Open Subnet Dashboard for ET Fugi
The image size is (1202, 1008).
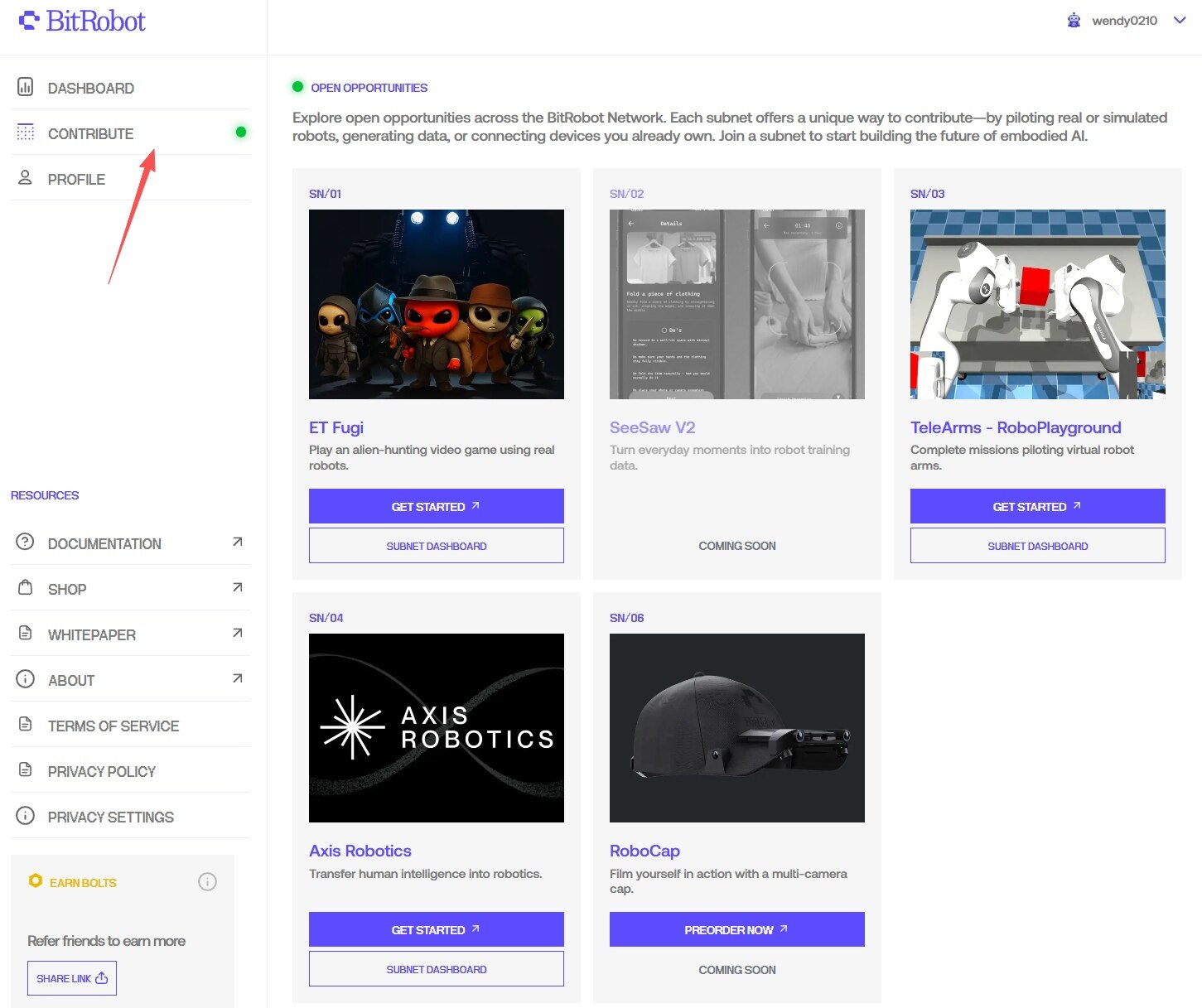coord(437,546)
